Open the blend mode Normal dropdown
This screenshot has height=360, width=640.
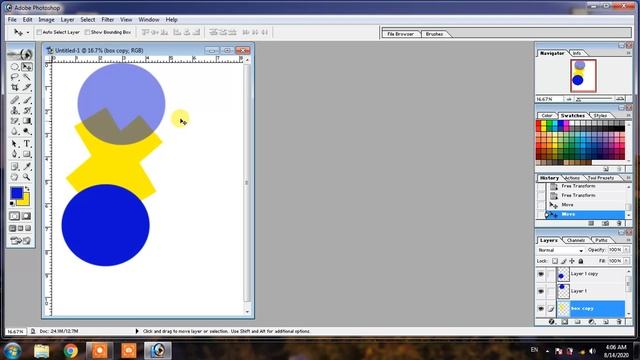tap(560, 250)
